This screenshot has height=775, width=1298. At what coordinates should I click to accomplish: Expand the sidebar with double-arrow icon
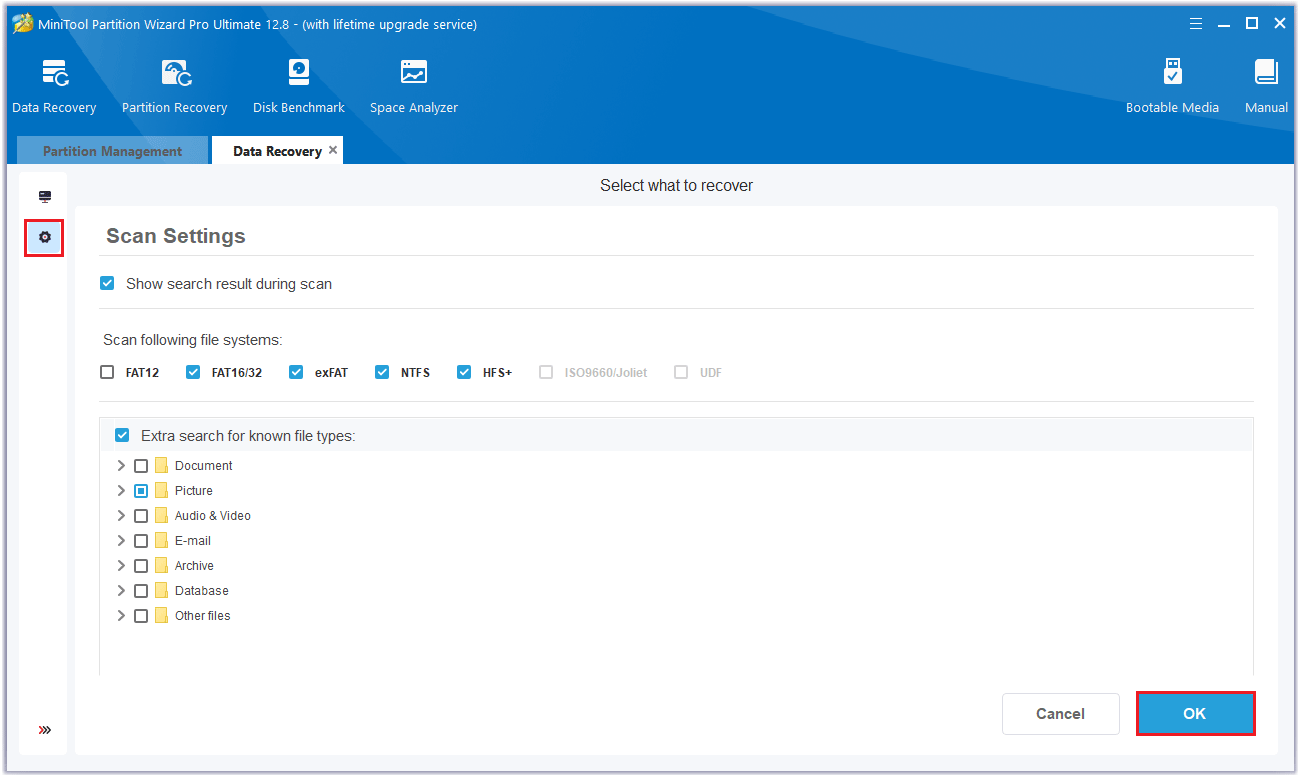pos(45,730)
